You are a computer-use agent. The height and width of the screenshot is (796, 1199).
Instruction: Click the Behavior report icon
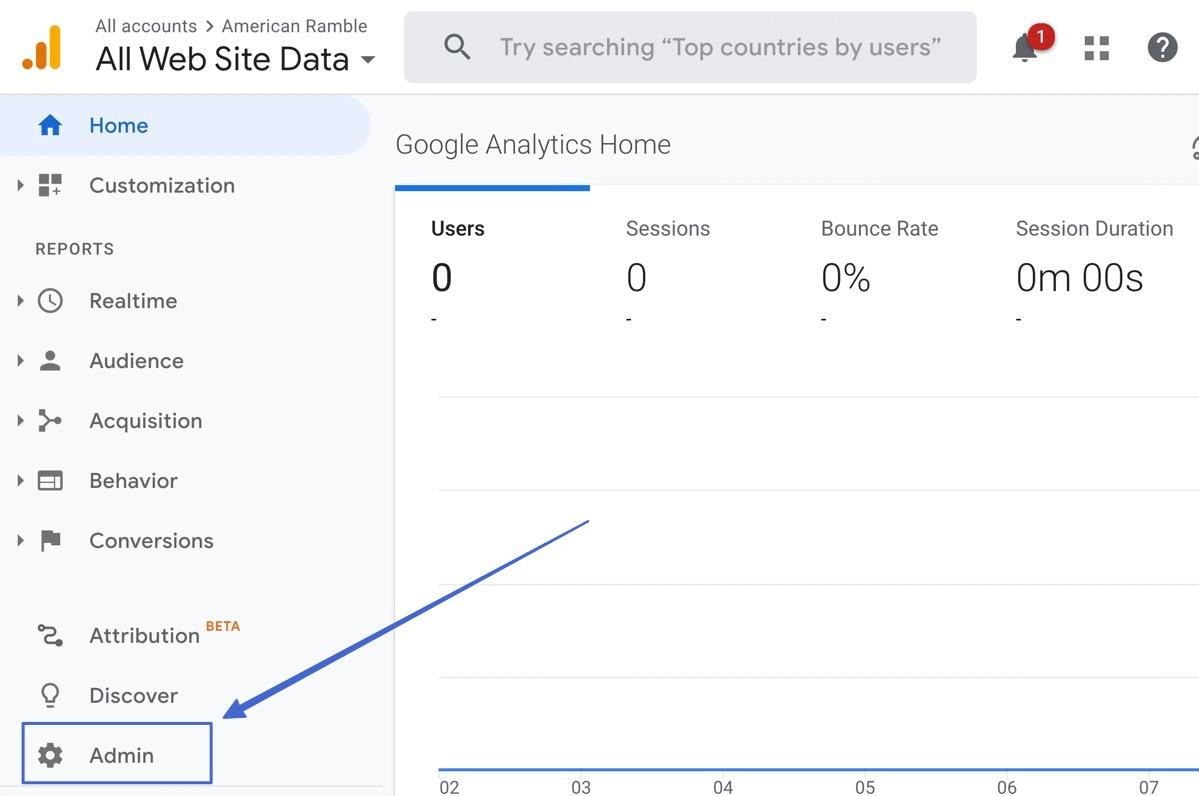[50, 480]
